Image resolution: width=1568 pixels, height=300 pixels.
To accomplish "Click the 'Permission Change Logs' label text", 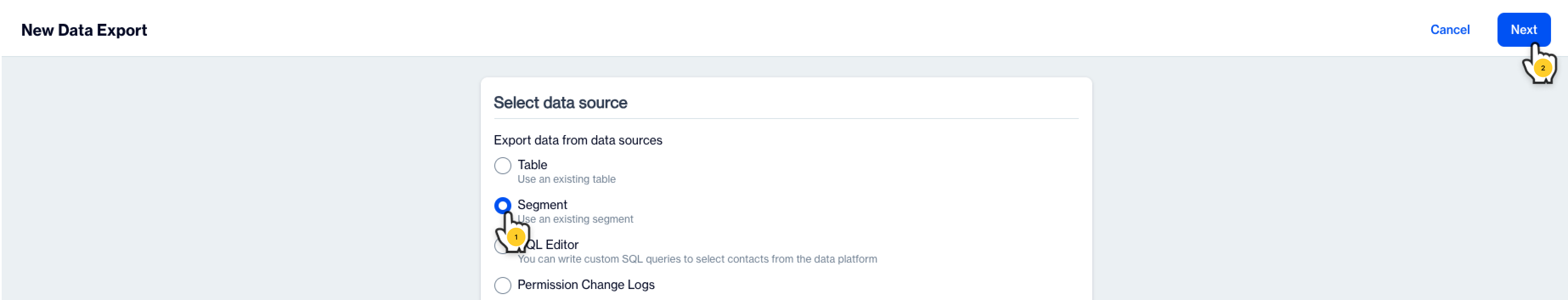I will tap(586, 285).
